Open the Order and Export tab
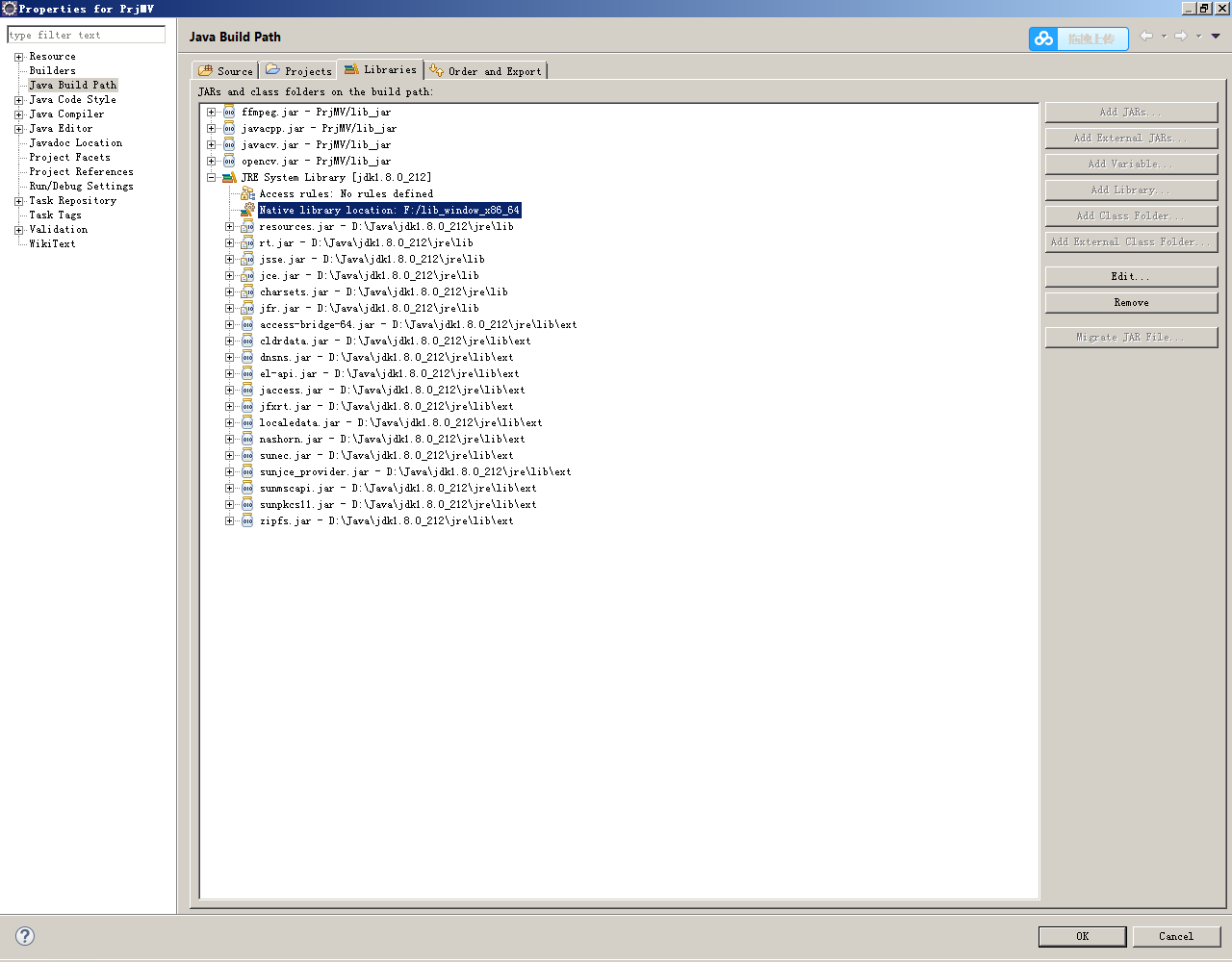The height and width of the screenshot is (962, 1232). [486, 70]
